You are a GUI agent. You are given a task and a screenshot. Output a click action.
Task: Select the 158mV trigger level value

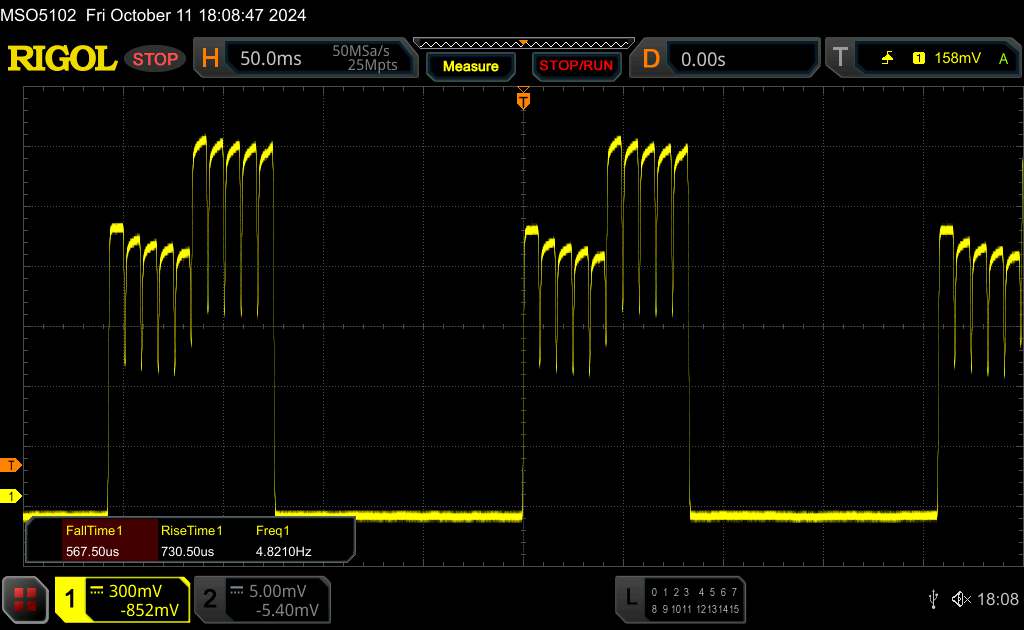(957, 58)
